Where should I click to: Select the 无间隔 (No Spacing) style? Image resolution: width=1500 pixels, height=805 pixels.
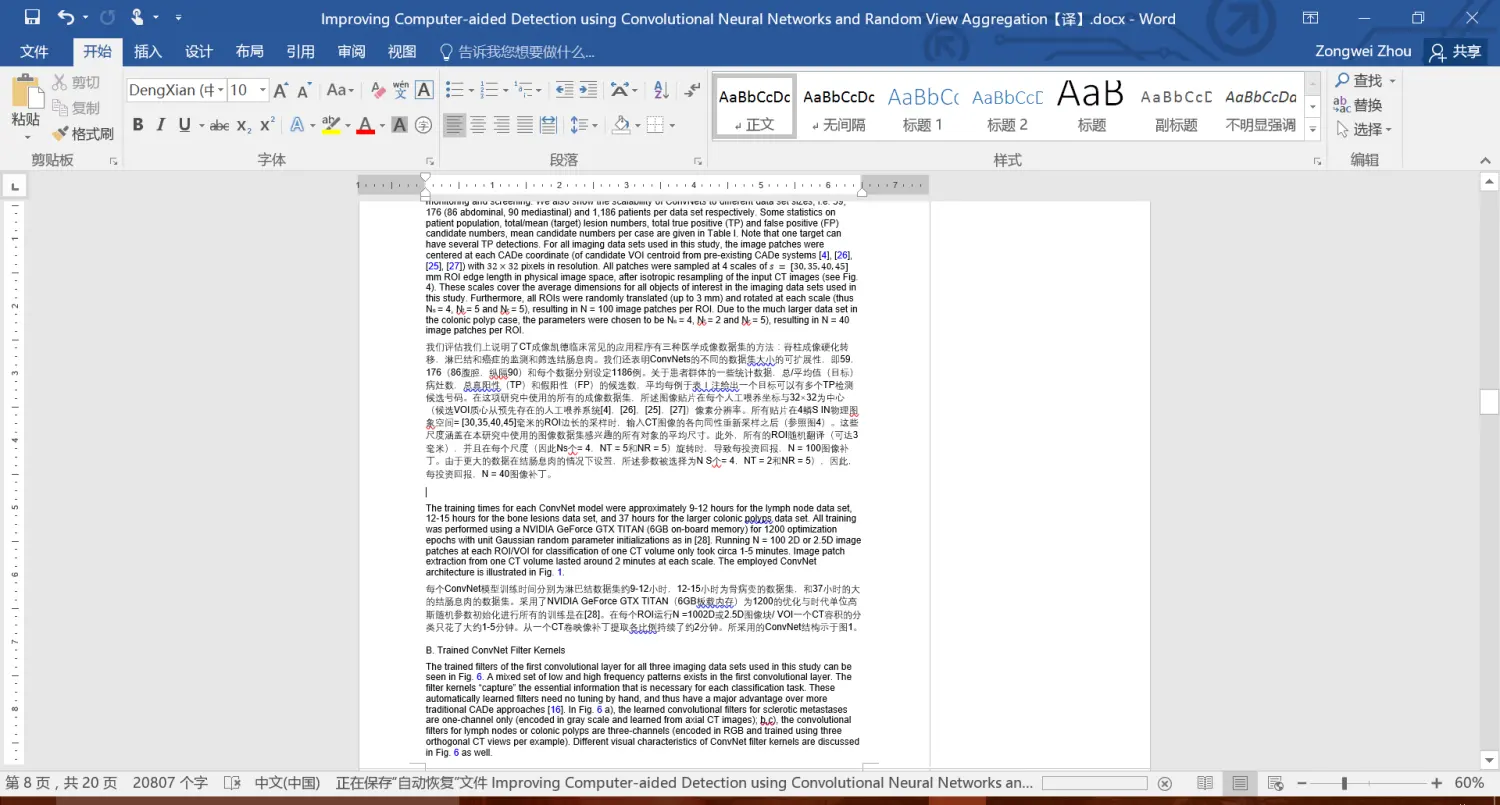click(x=839, y=107)
